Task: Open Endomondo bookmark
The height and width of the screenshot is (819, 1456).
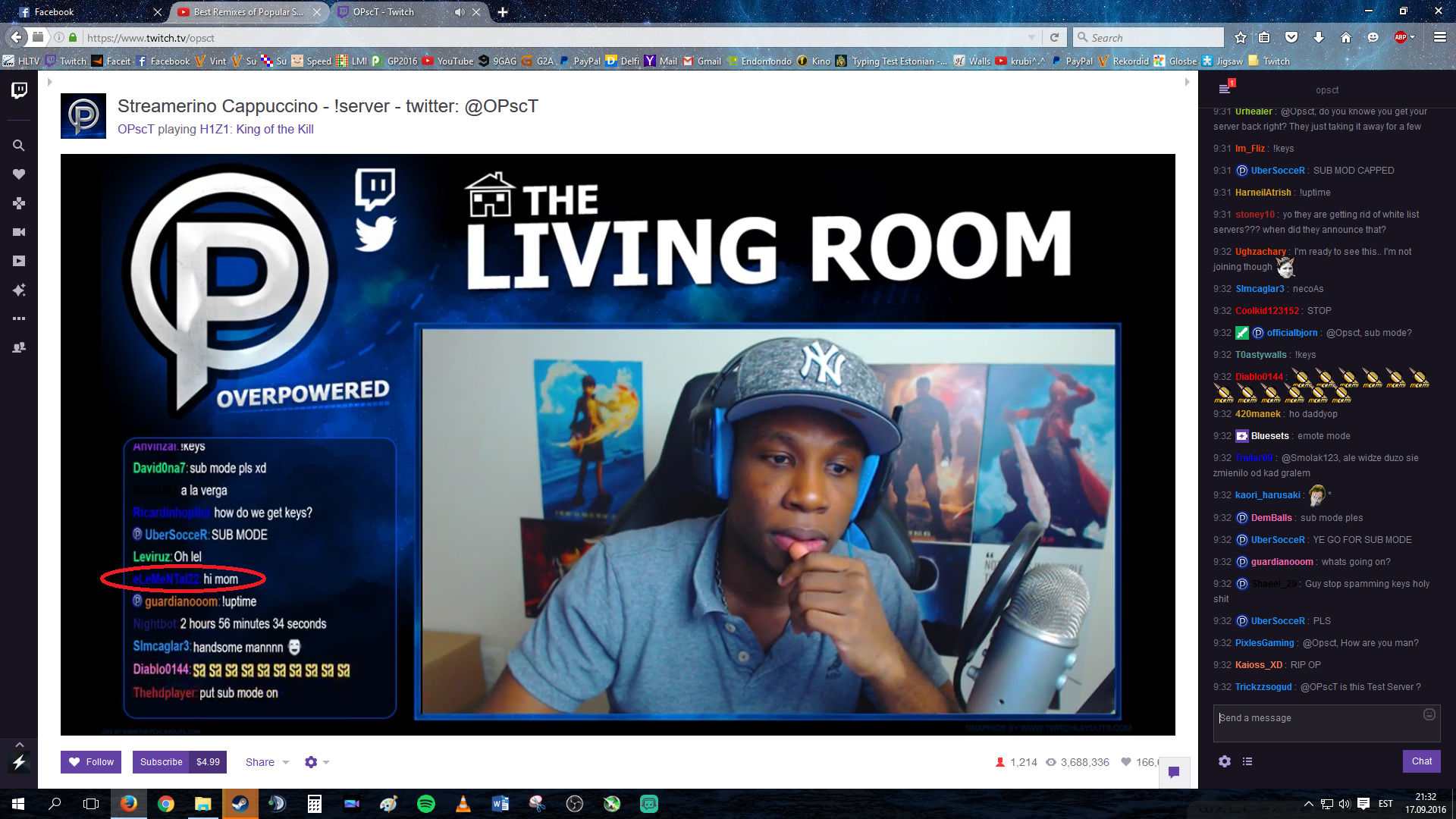Action: 759,61
